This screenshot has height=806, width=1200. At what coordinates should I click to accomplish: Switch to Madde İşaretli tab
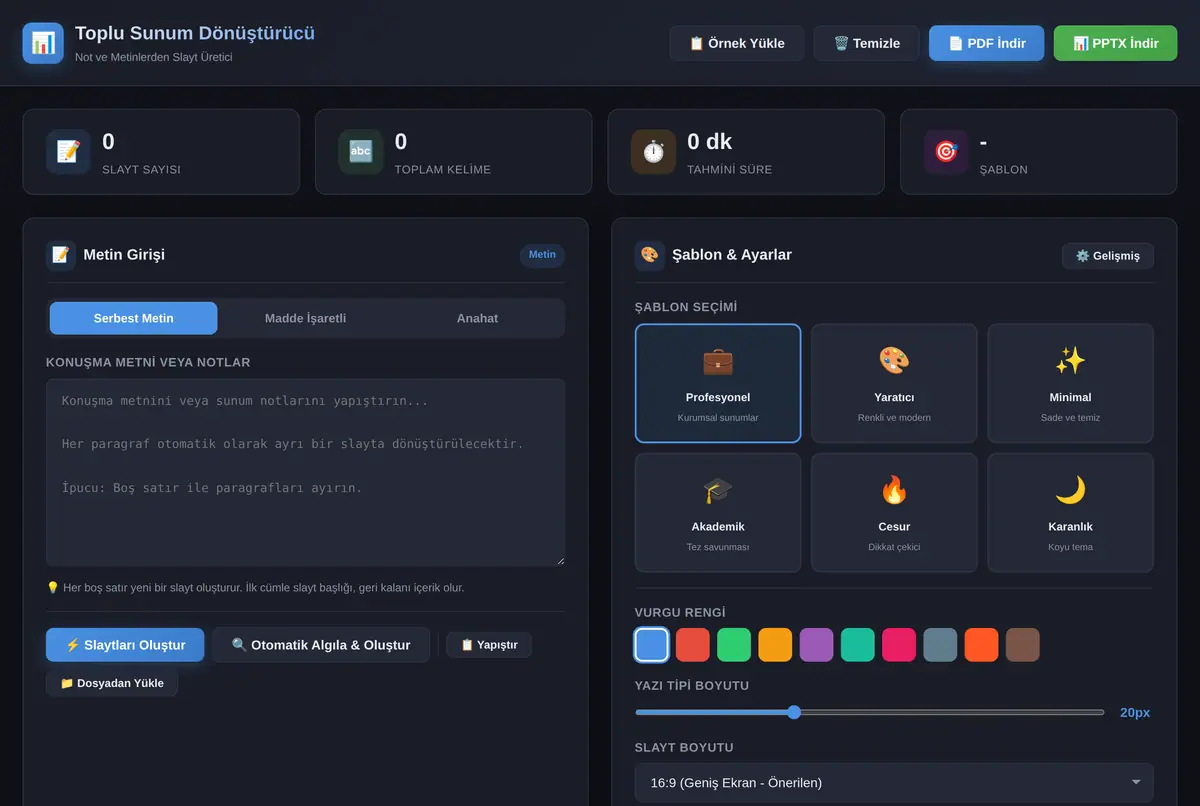(x=305, y=318)
